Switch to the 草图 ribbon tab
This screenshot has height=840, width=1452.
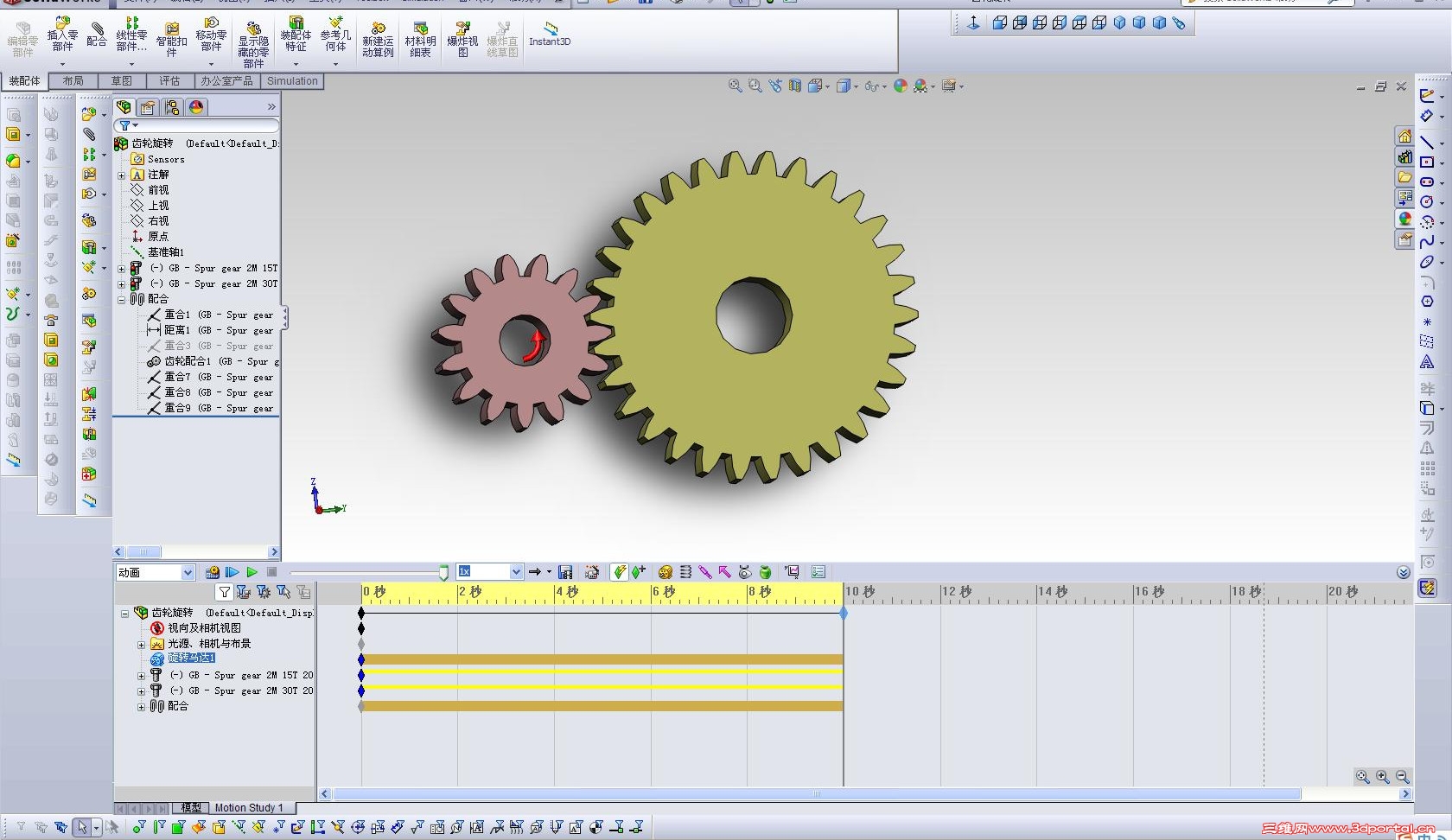coord(122,81)
